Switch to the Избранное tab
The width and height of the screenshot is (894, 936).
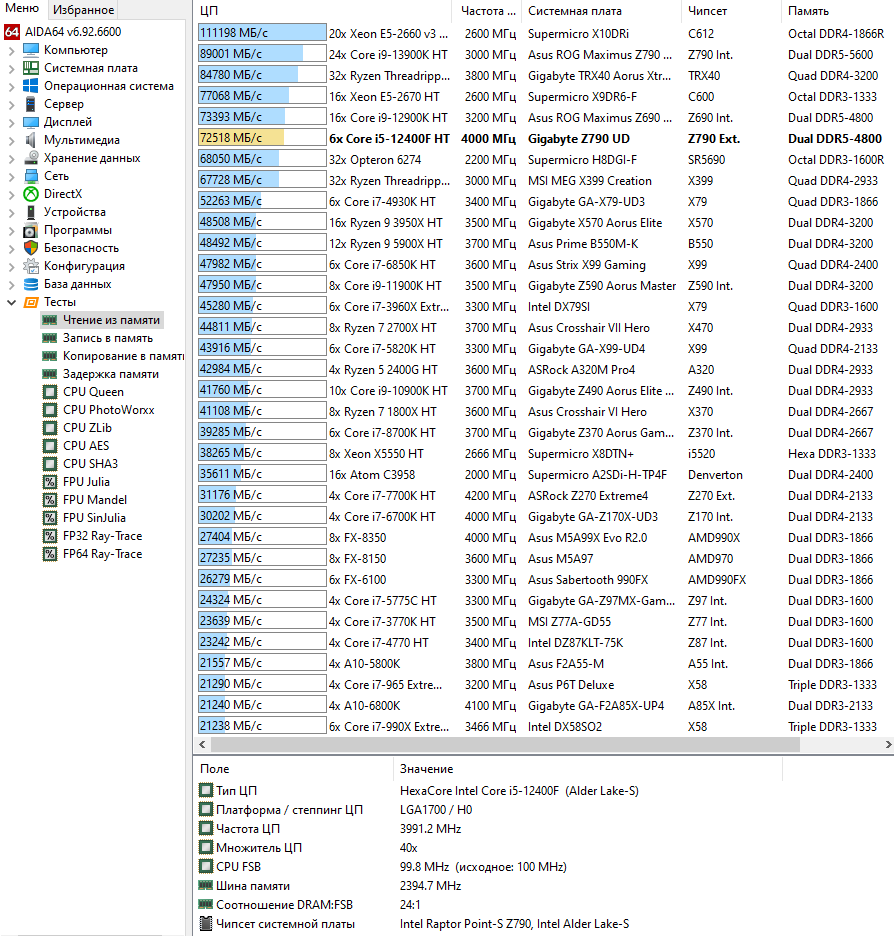(x=83, y=10)
